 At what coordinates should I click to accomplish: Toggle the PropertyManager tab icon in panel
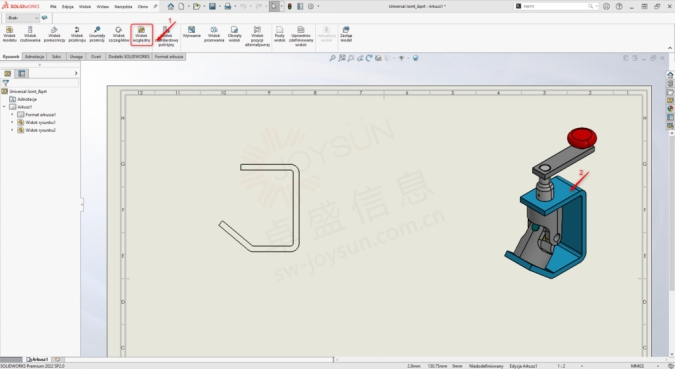[22, 73]
